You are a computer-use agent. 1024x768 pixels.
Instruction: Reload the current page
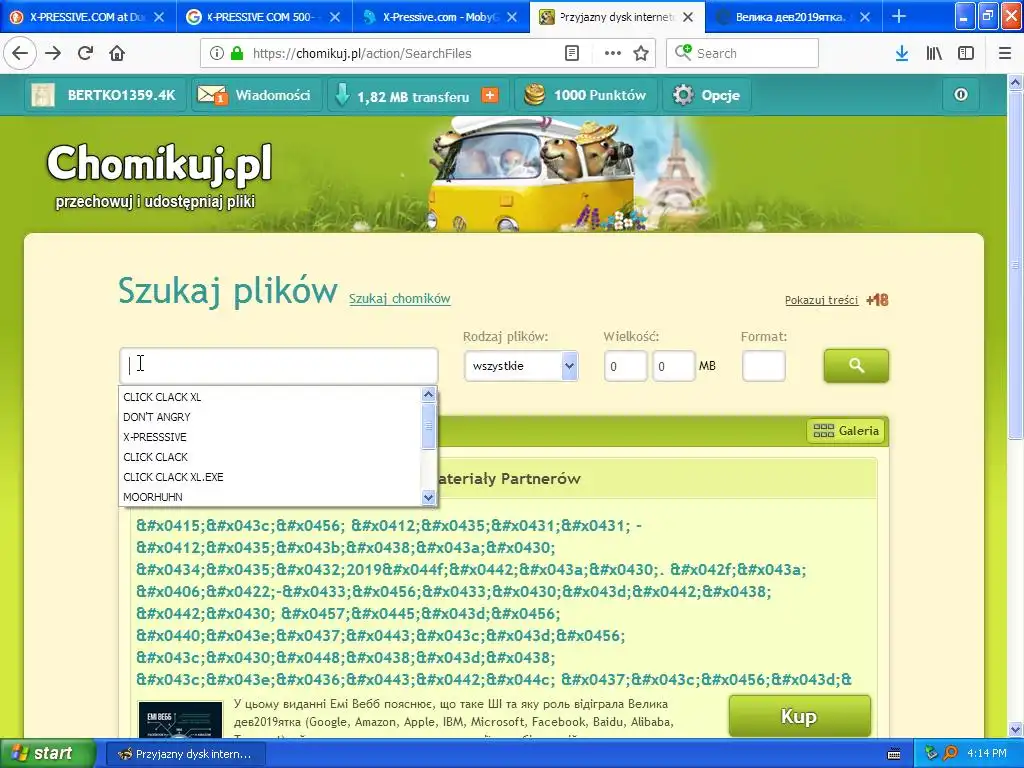tap(85, 54)
